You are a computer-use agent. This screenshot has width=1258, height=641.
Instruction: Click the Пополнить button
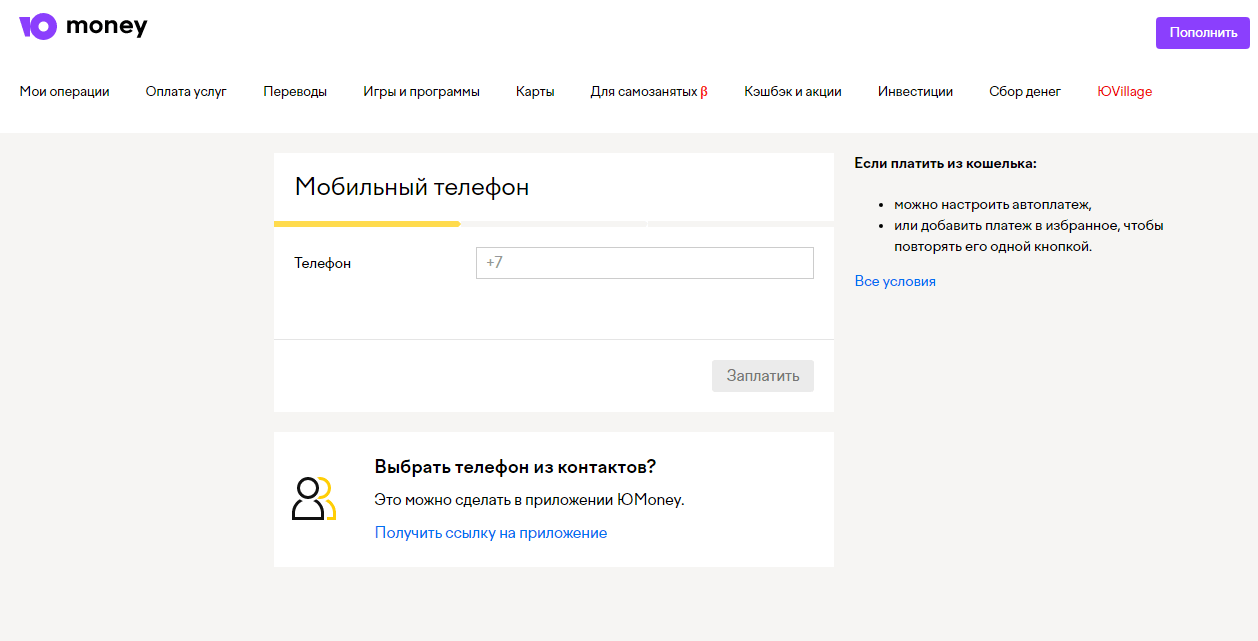click(x=1202, y=32)
